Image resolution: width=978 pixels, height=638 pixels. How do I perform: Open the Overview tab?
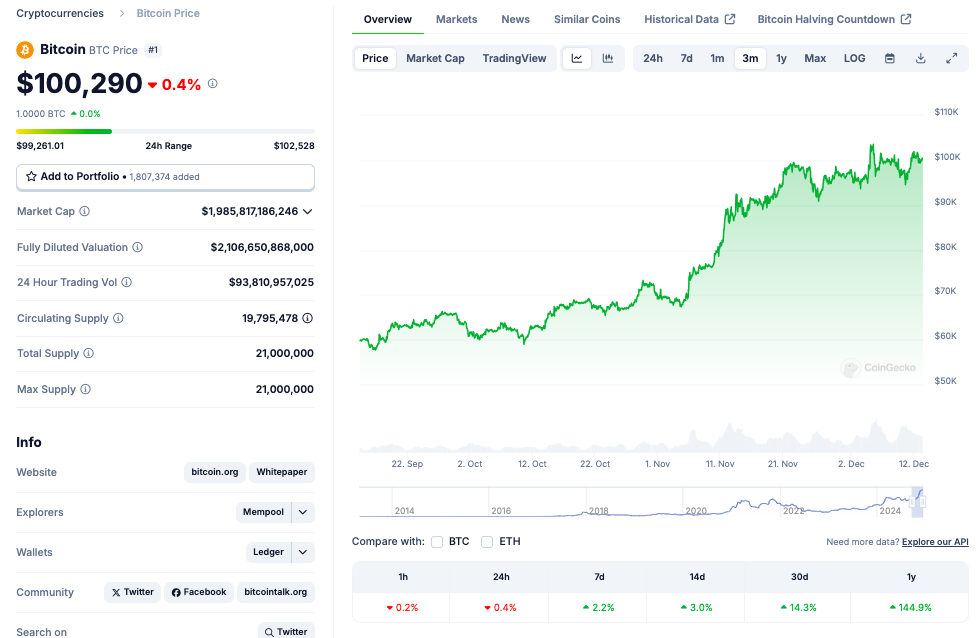(388, 19)
